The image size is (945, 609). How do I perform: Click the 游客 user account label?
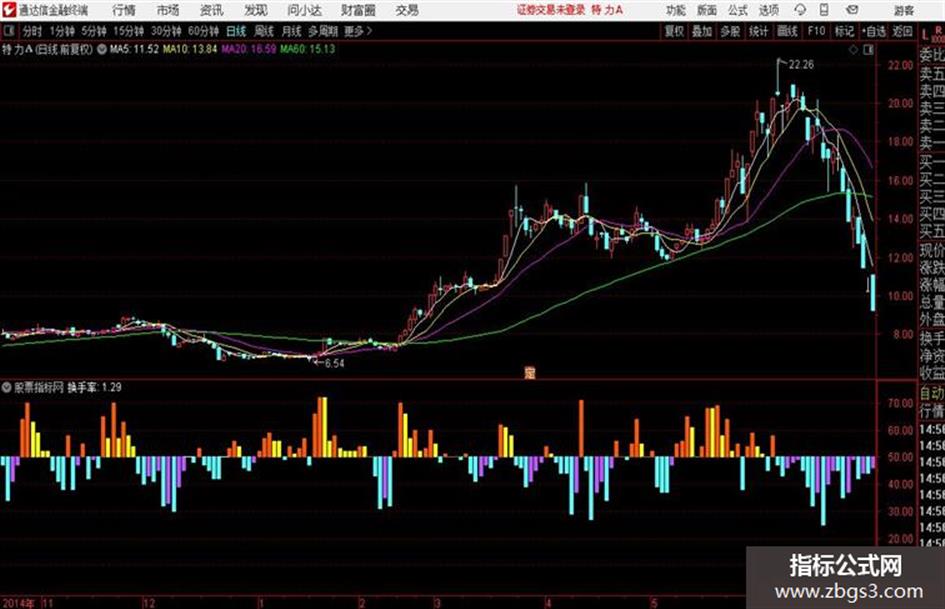(903, 10)
